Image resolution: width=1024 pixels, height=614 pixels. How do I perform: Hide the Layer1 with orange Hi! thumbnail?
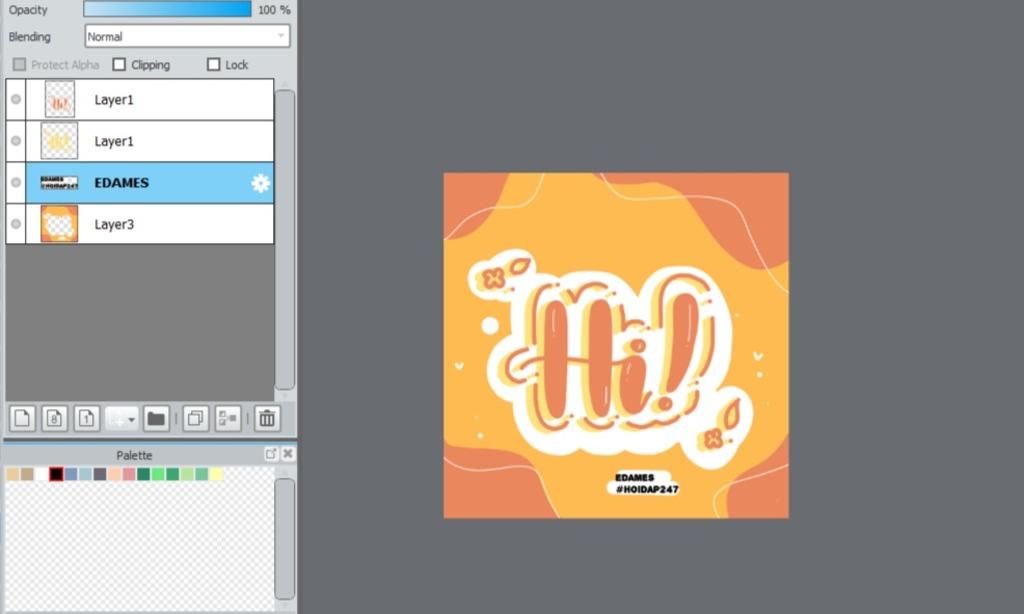(16, 99)
